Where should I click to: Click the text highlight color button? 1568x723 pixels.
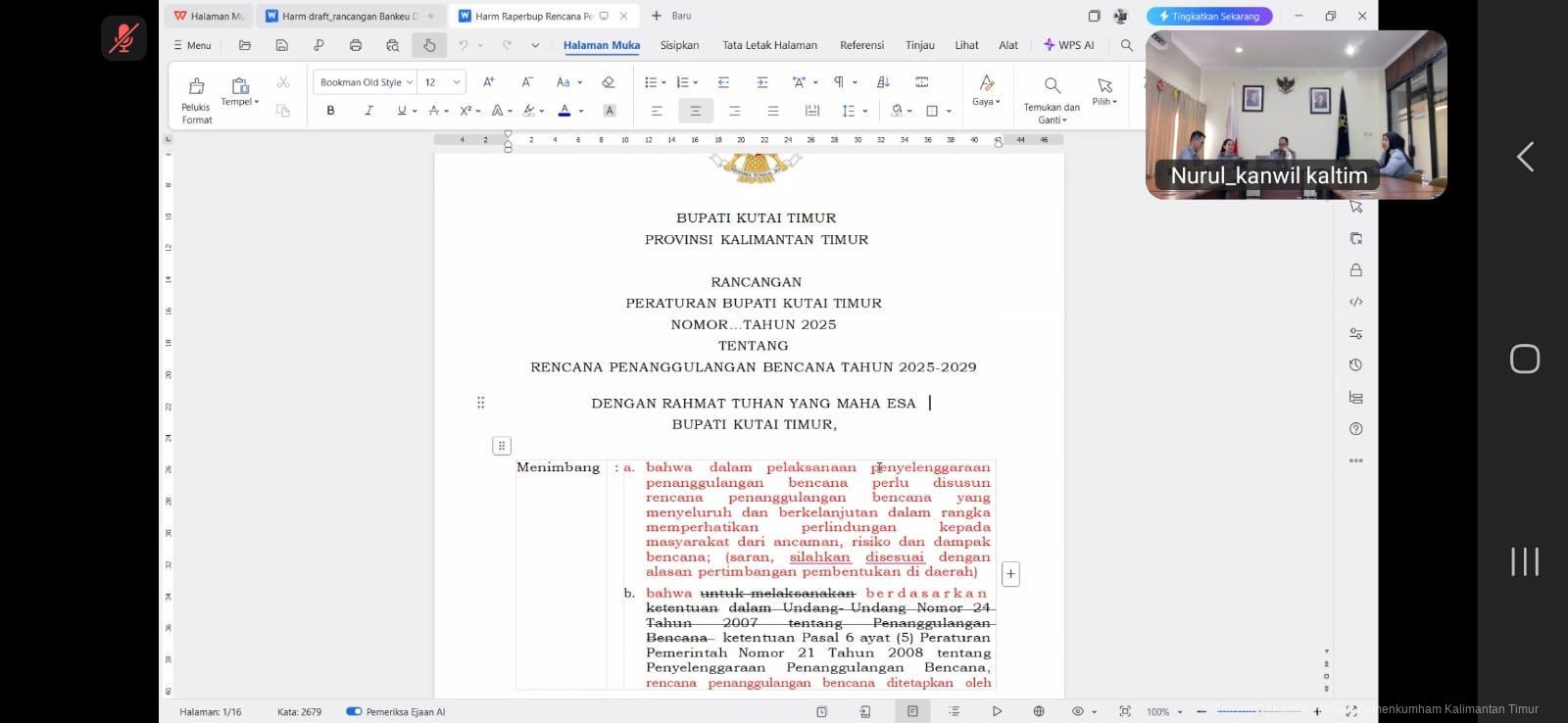528,111
